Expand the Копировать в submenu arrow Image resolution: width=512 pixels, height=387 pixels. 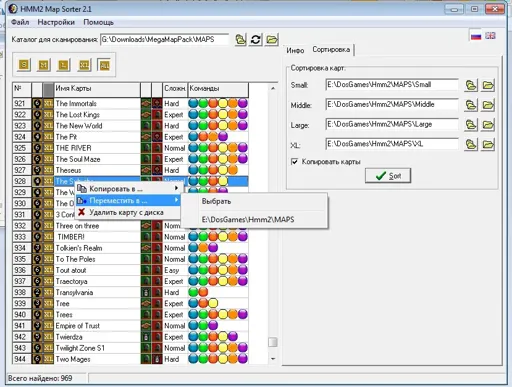tap(176, 189)
